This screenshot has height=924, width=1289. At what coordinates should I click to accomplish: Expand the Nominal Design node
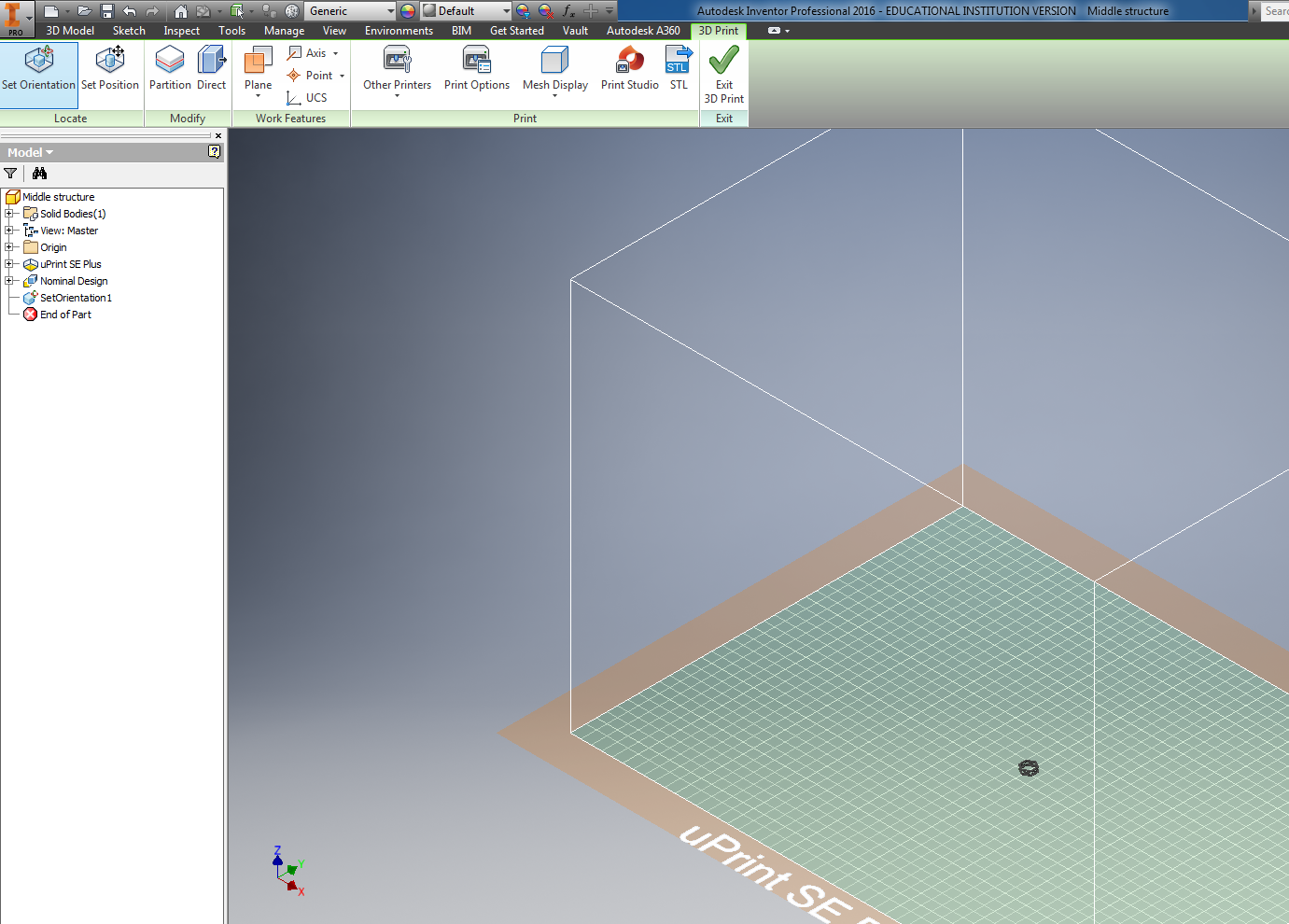[9, 281]
